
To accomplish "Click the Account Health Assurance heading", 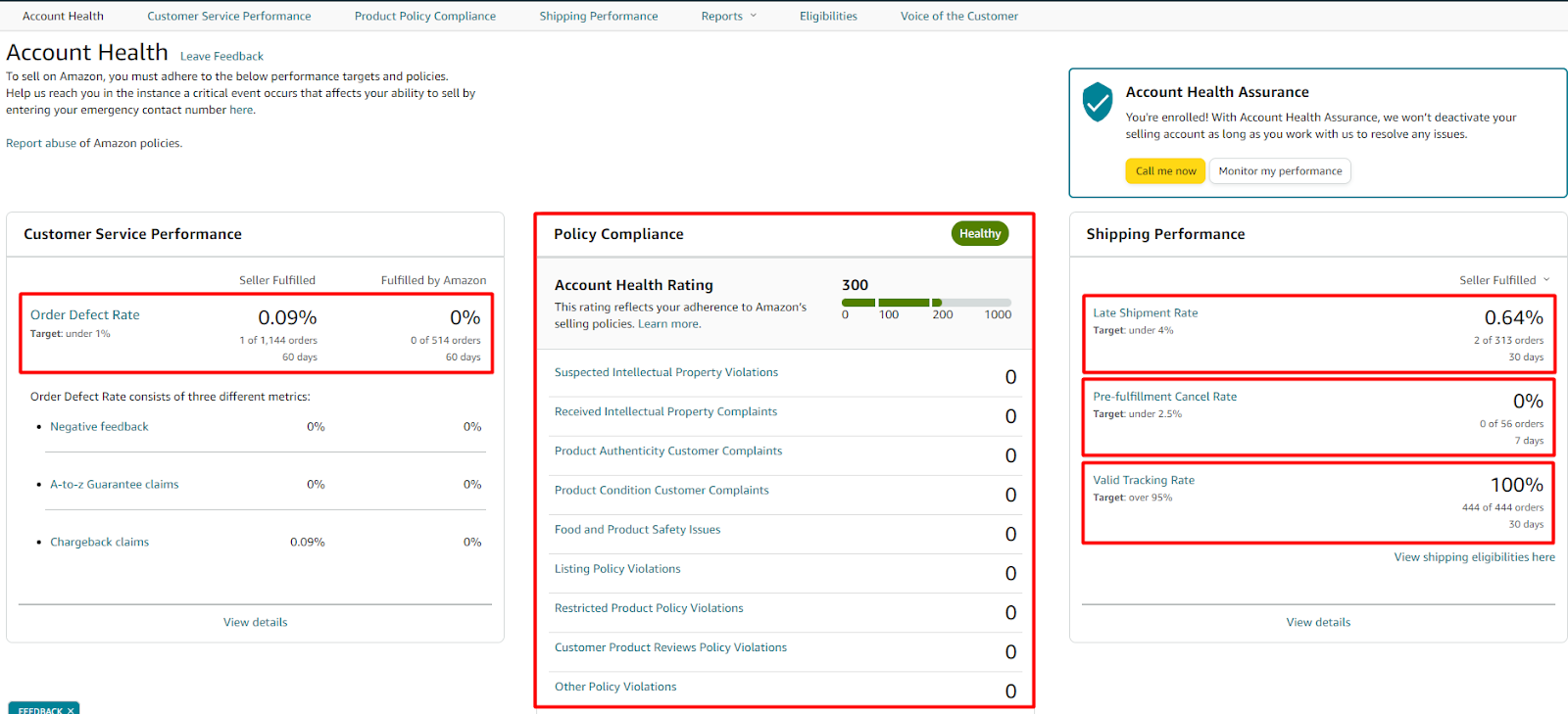I will coord(1217,92).
